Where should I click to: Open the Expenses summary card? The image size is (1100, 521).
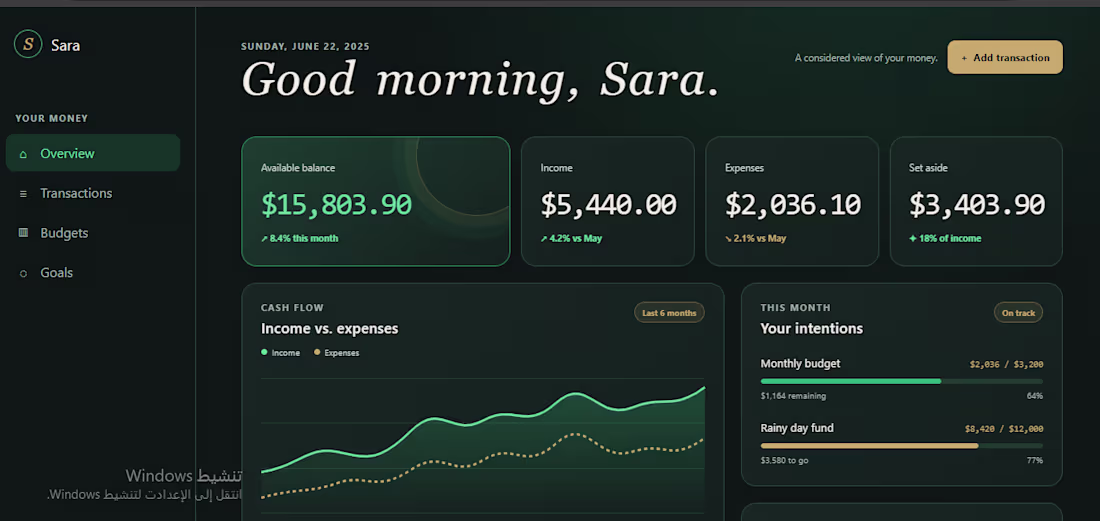[792, 201]
